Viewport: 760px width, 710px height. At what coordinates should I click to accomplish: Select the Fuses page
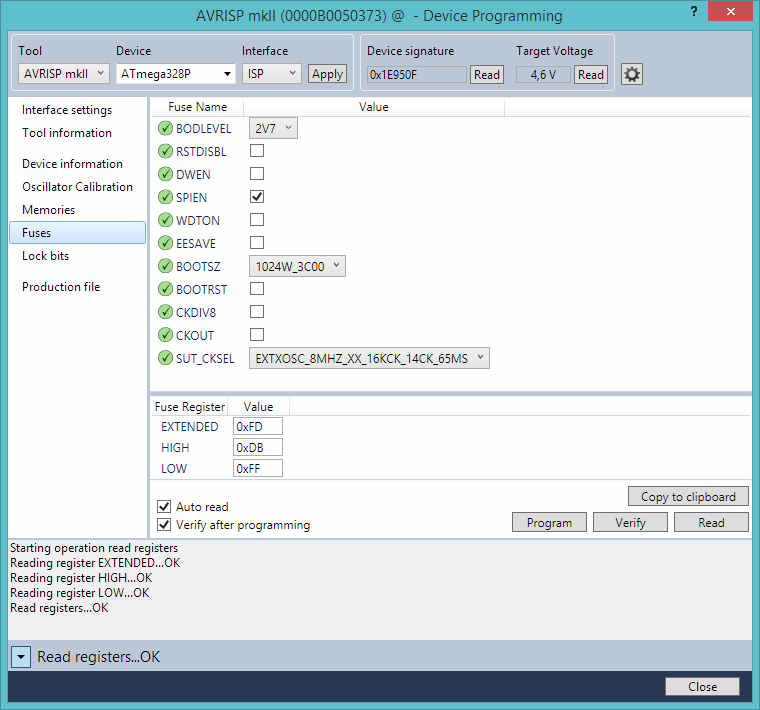click(x=78, y=233)
